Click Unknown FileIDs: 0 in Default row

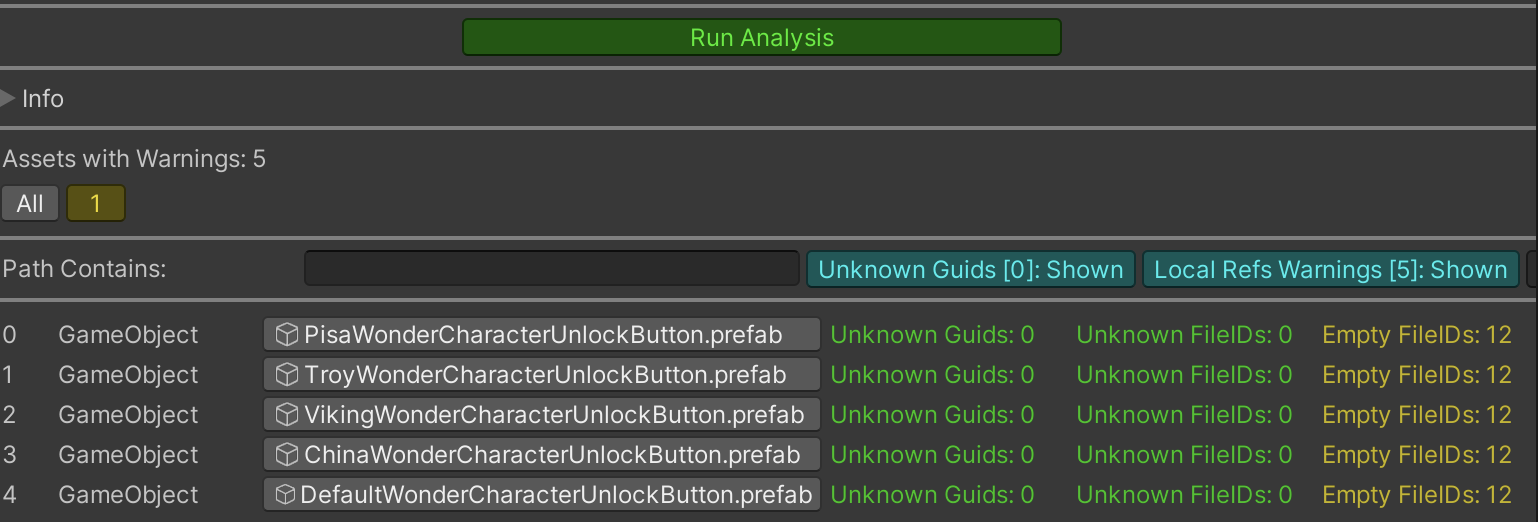pos(1184,495)
